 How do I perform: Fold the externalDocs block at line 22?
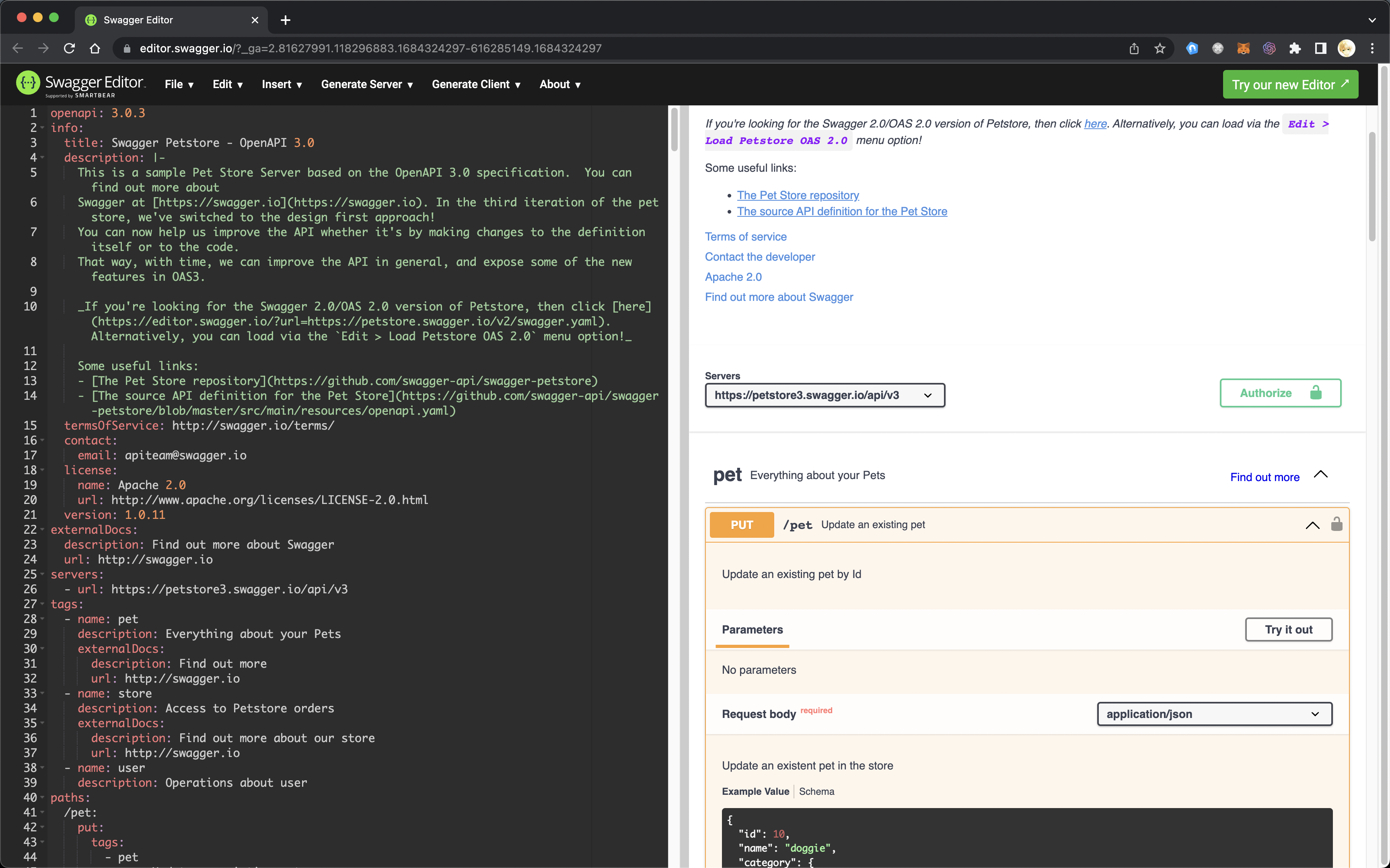tap(43, 529)
